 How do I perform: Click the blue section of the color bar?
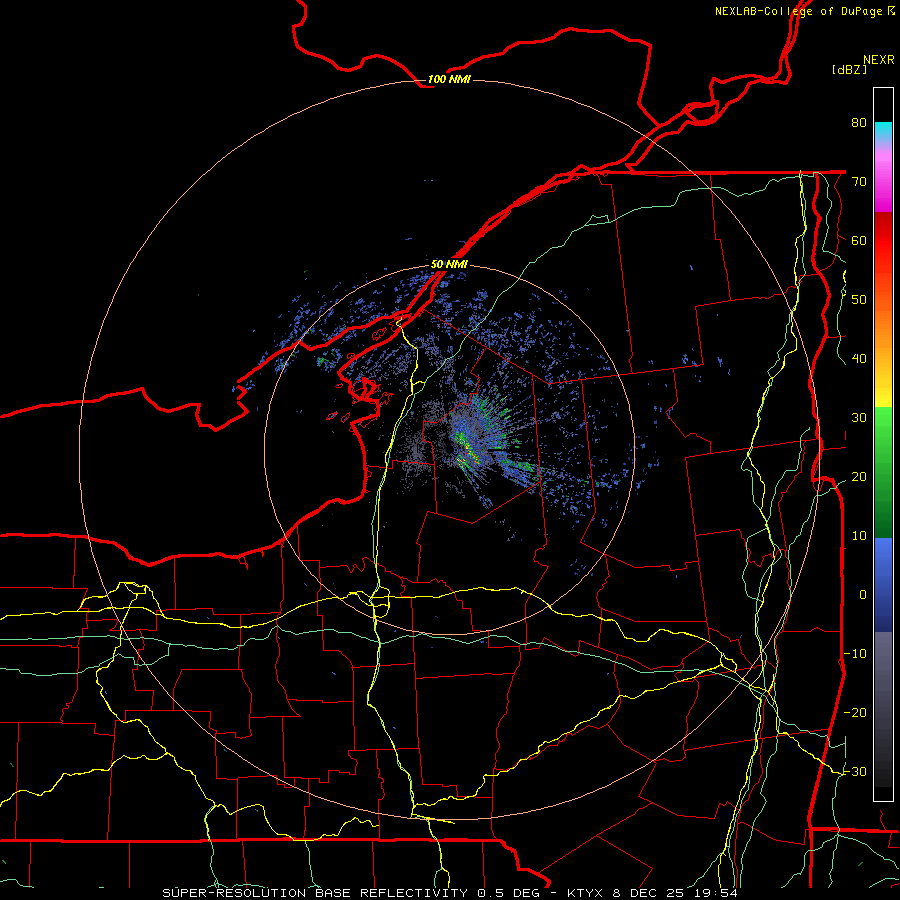point(883,584)
